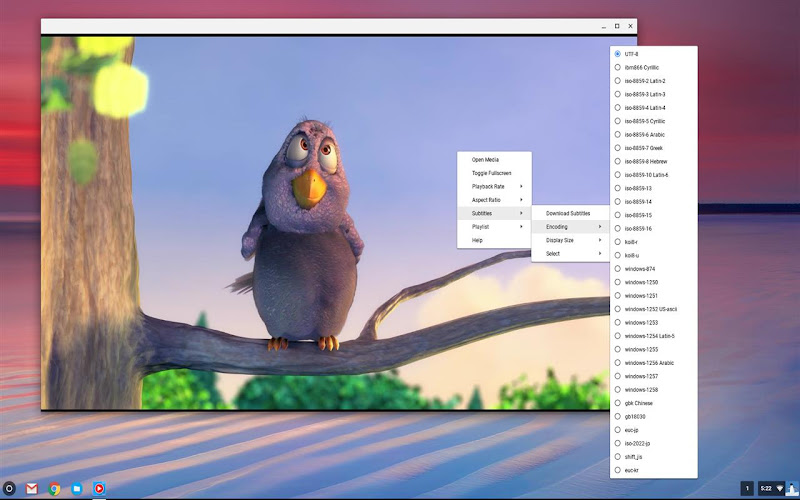The height and width of the screenshot is (500, 800).
Task: Choose windows-1252 US-ascii encoding
Action: [654, 309]
